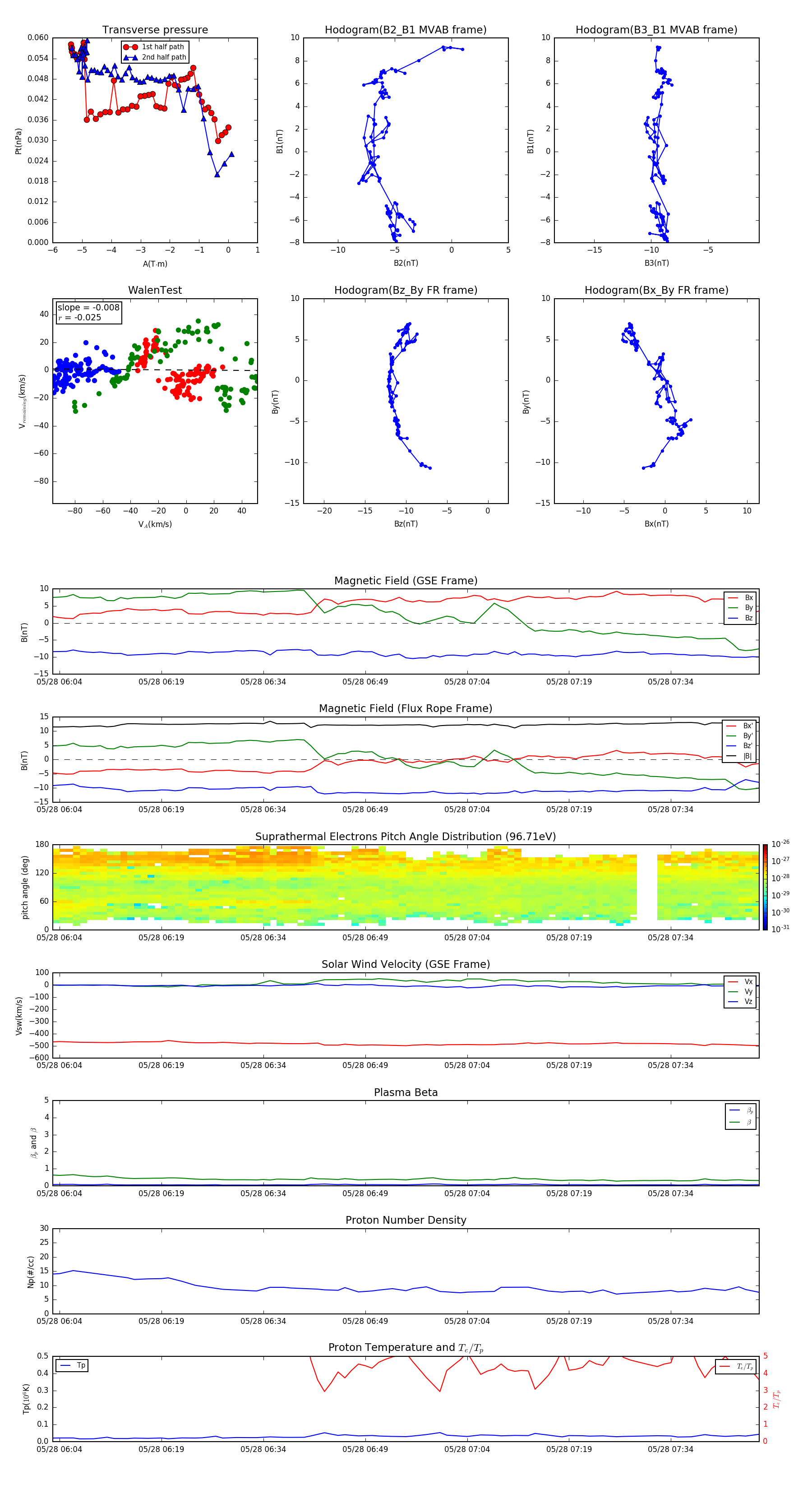
Task: Select the 'r = -0.025' annotation
Action: 80,317
